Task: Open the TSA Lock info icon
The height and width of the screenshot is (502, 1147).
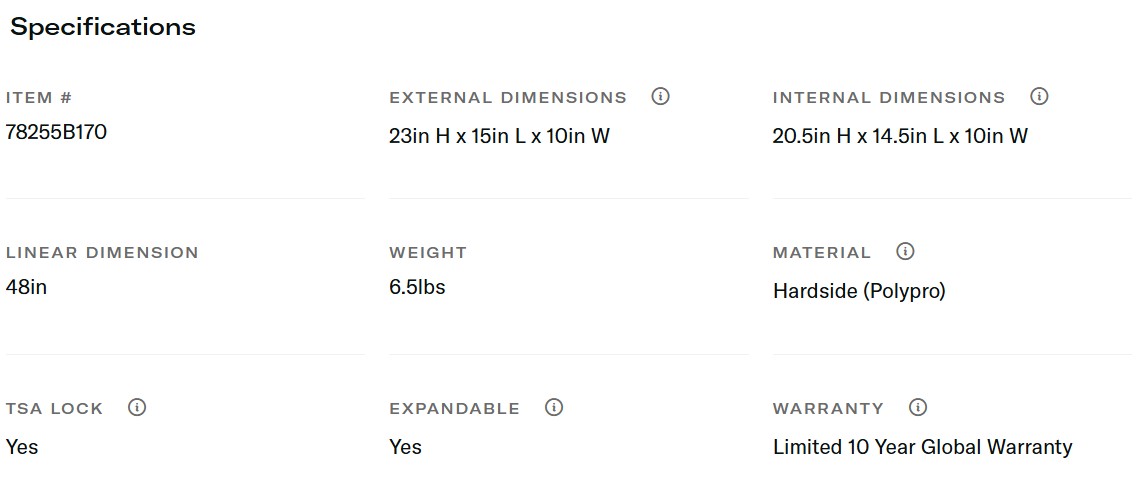Action: click(137, 408)
